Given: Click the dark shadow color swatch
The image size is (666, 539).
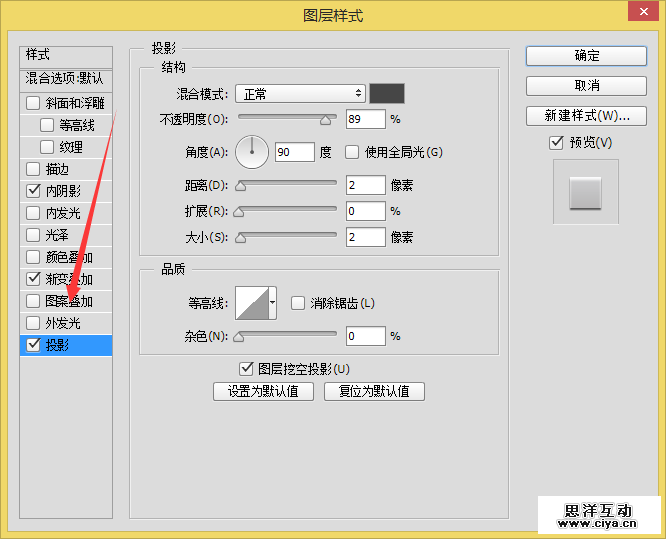Looking at the screenshot, I should [x=387, y=93].
